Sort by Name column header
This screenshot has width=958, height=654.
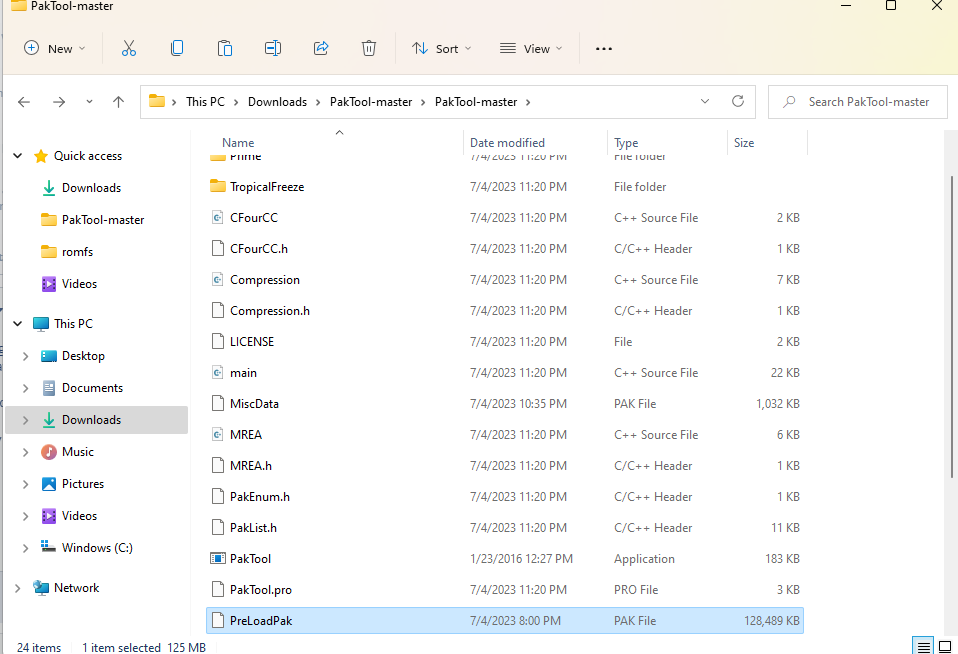tap(238, 142)
